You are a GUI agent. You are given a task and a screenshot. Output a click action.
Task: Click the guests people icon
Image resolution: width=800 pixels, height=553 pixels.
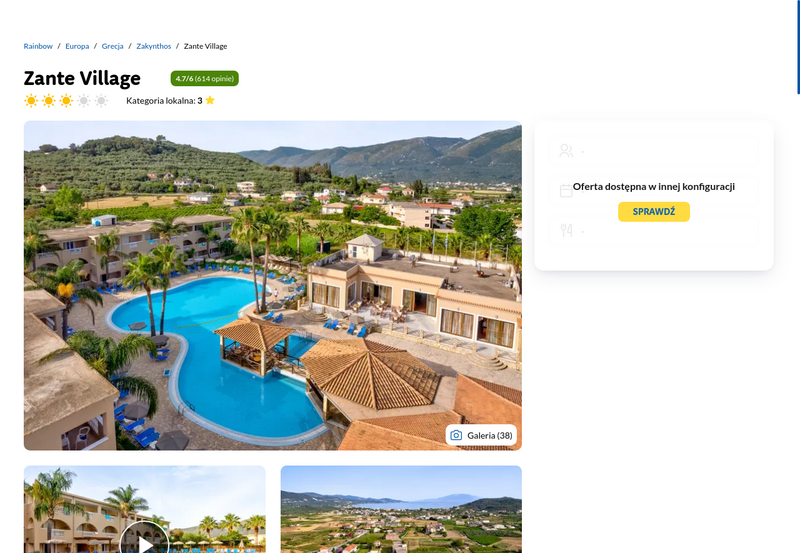566,150
